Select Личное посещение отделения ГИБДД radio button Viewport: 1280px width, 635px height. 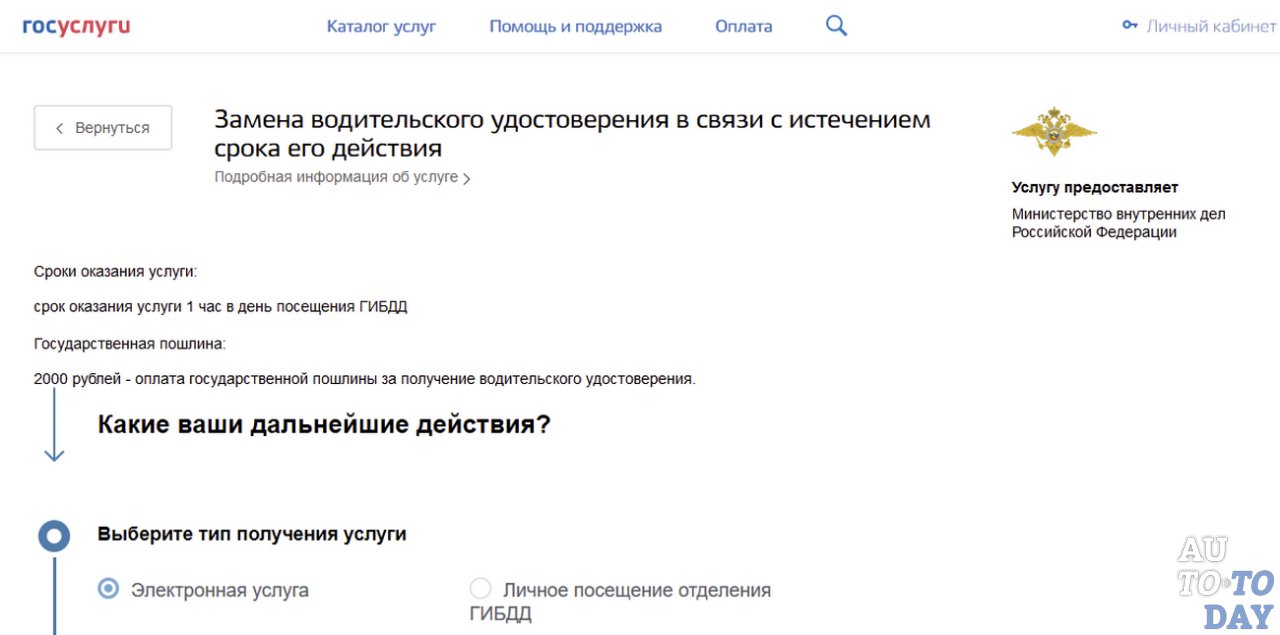481,589
